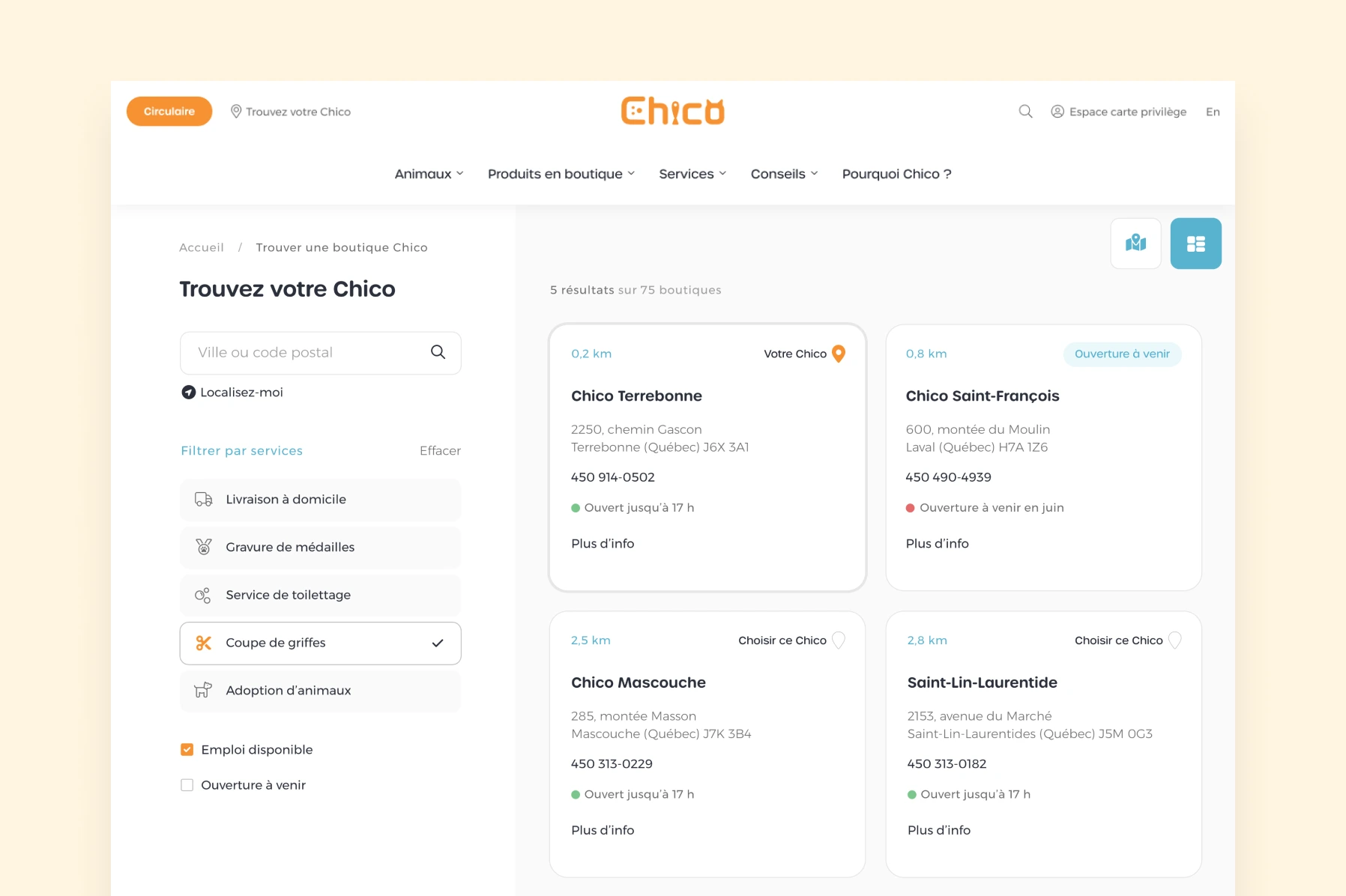Click phone number 450 490-4939
Screen dimensions: 1346x896
(948, 477)
